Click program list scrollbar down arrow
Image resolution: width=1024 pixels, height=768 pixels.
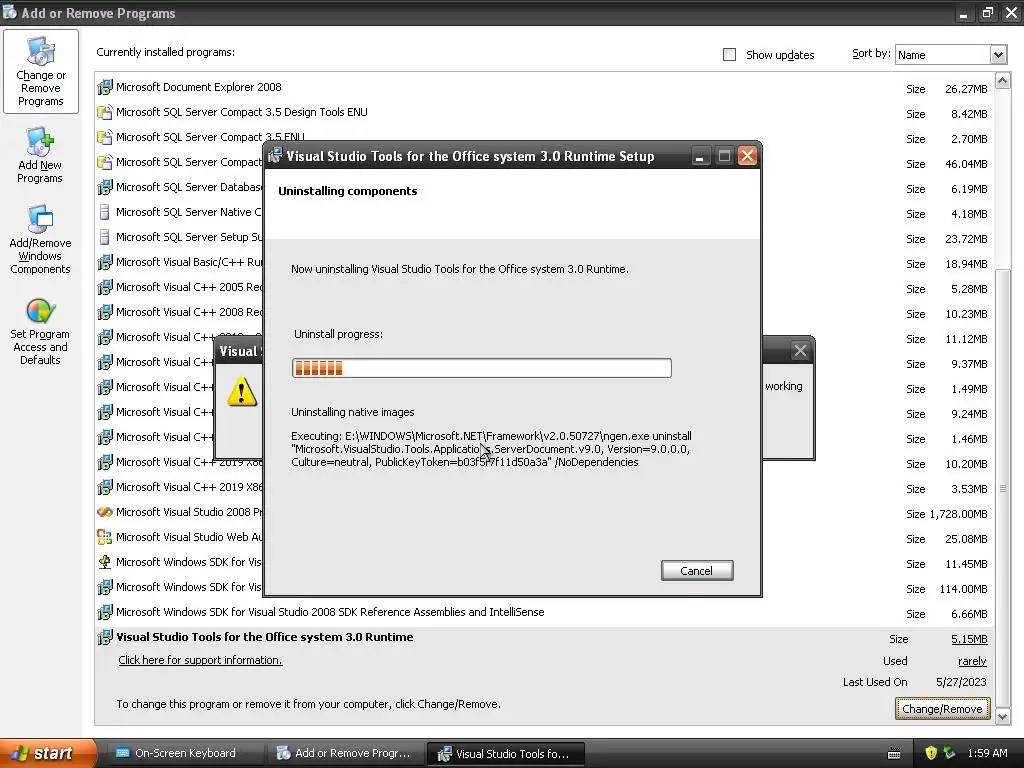coord(1002,716)
